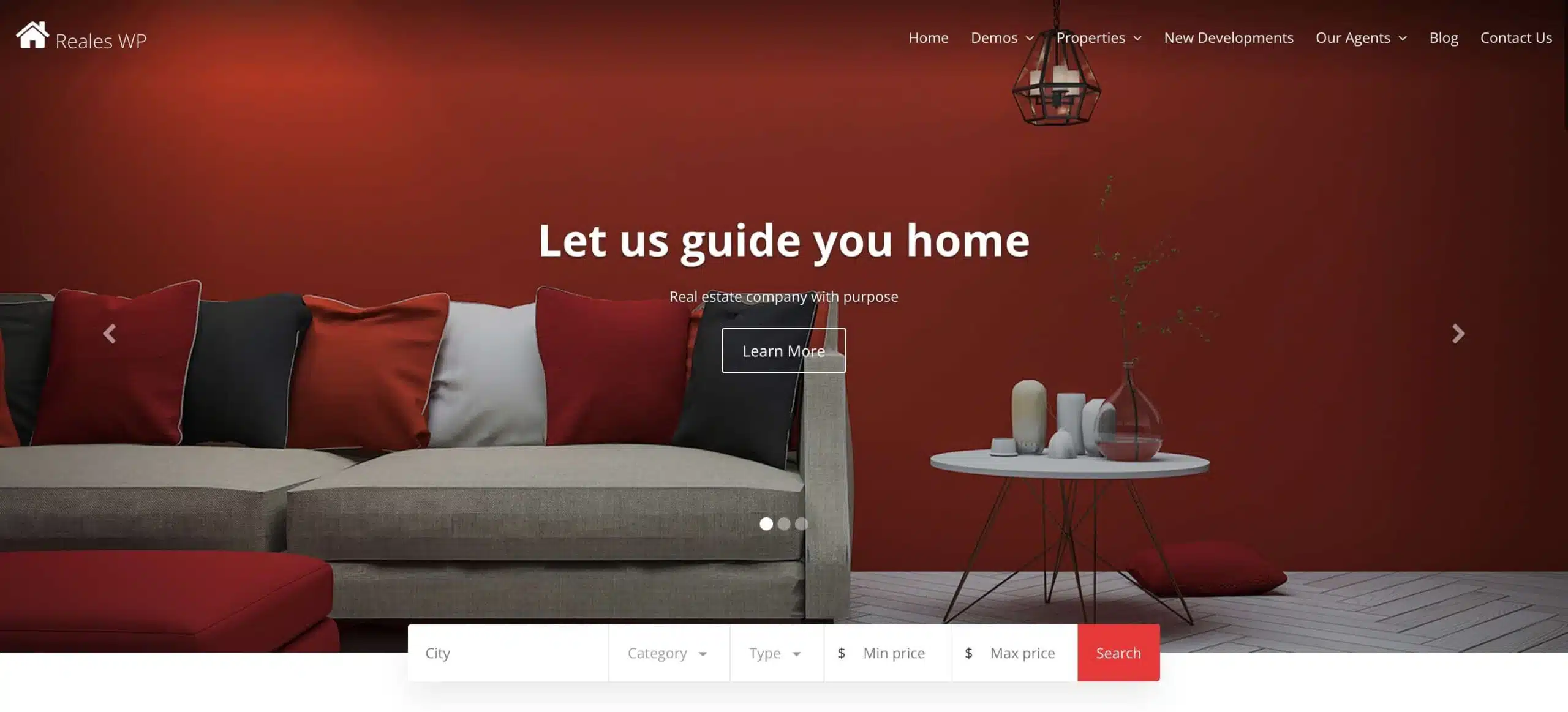Click the left carousel navigation arrow

click(109, 334)
